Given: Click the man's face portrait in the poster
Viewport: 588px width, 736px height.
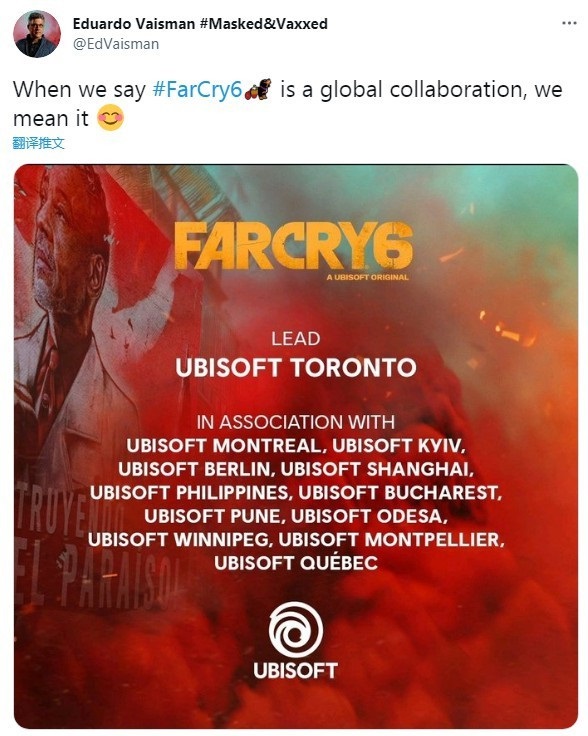Looking at the screenshot, I should pos(70,244).
